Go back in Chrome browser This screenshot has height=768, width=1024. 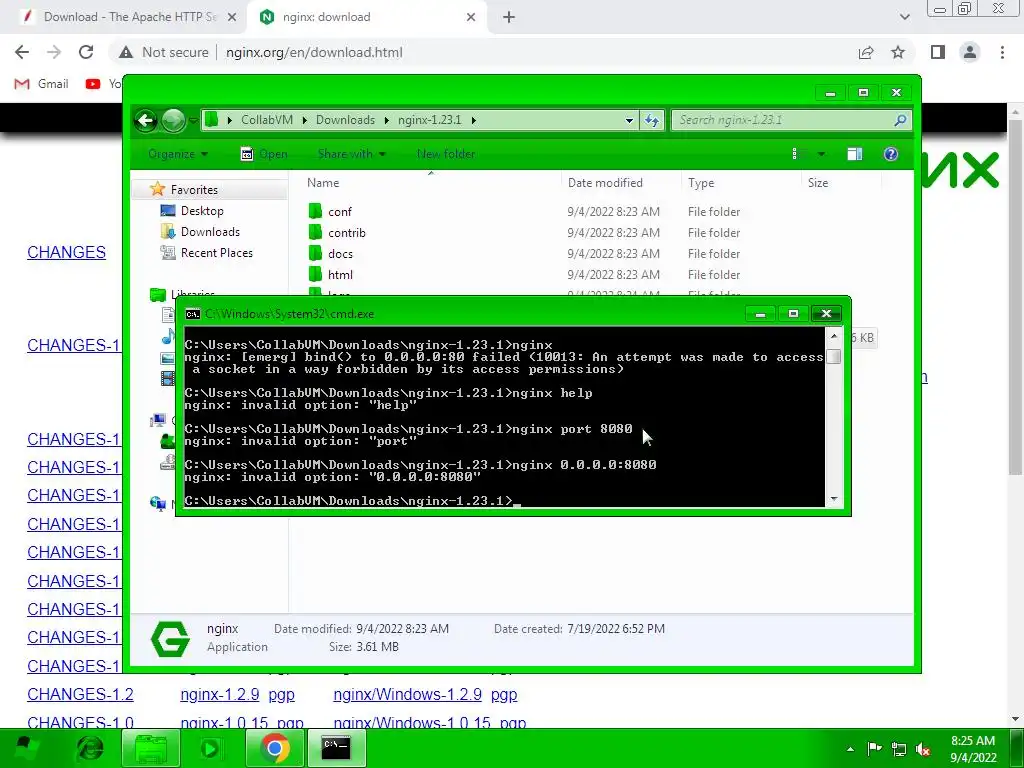pos(22,52)
